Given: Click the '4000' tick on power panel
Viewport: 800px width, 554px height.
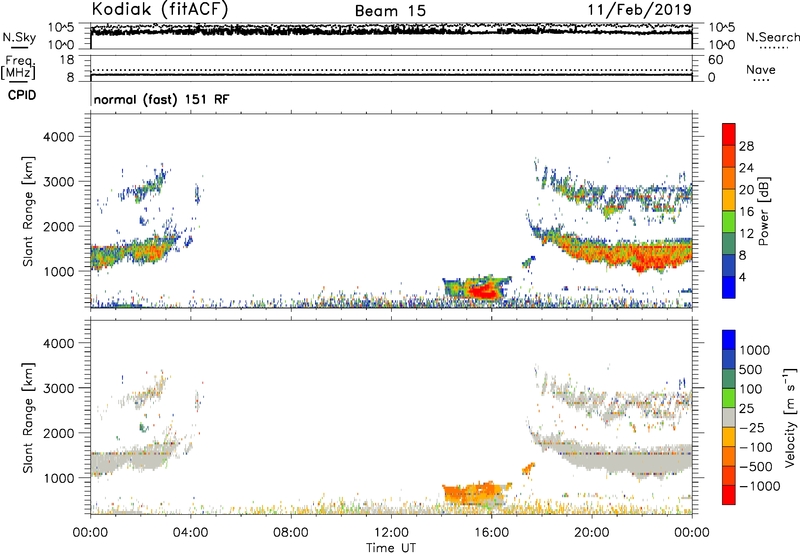Looking at the screenshot, I should (x=59, y=137).
